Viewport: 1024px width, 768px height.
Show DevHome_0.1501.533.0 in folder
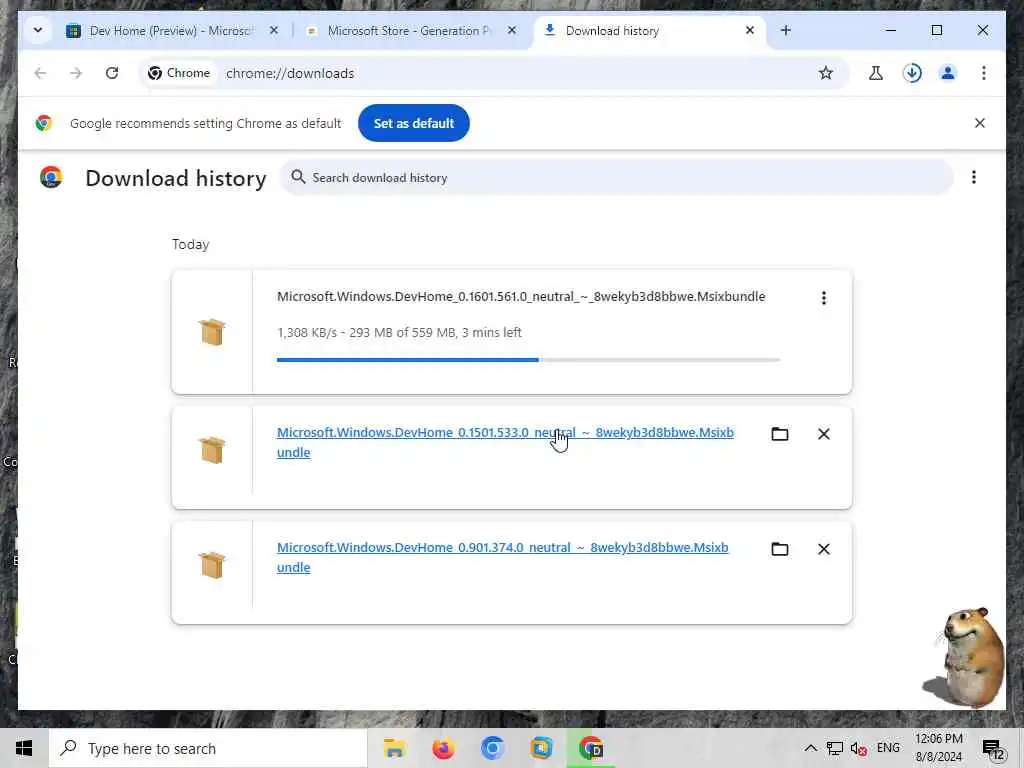tap(780, 434)
